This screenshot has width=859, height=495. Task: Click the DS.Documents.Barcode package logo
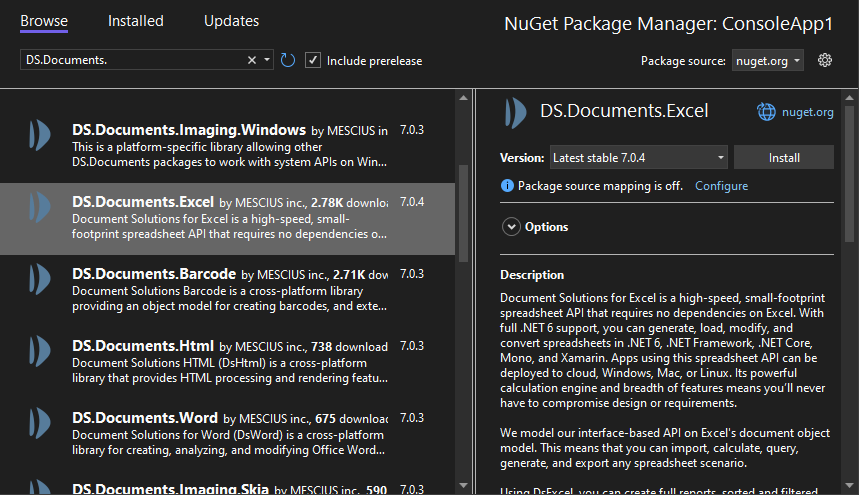40,279
